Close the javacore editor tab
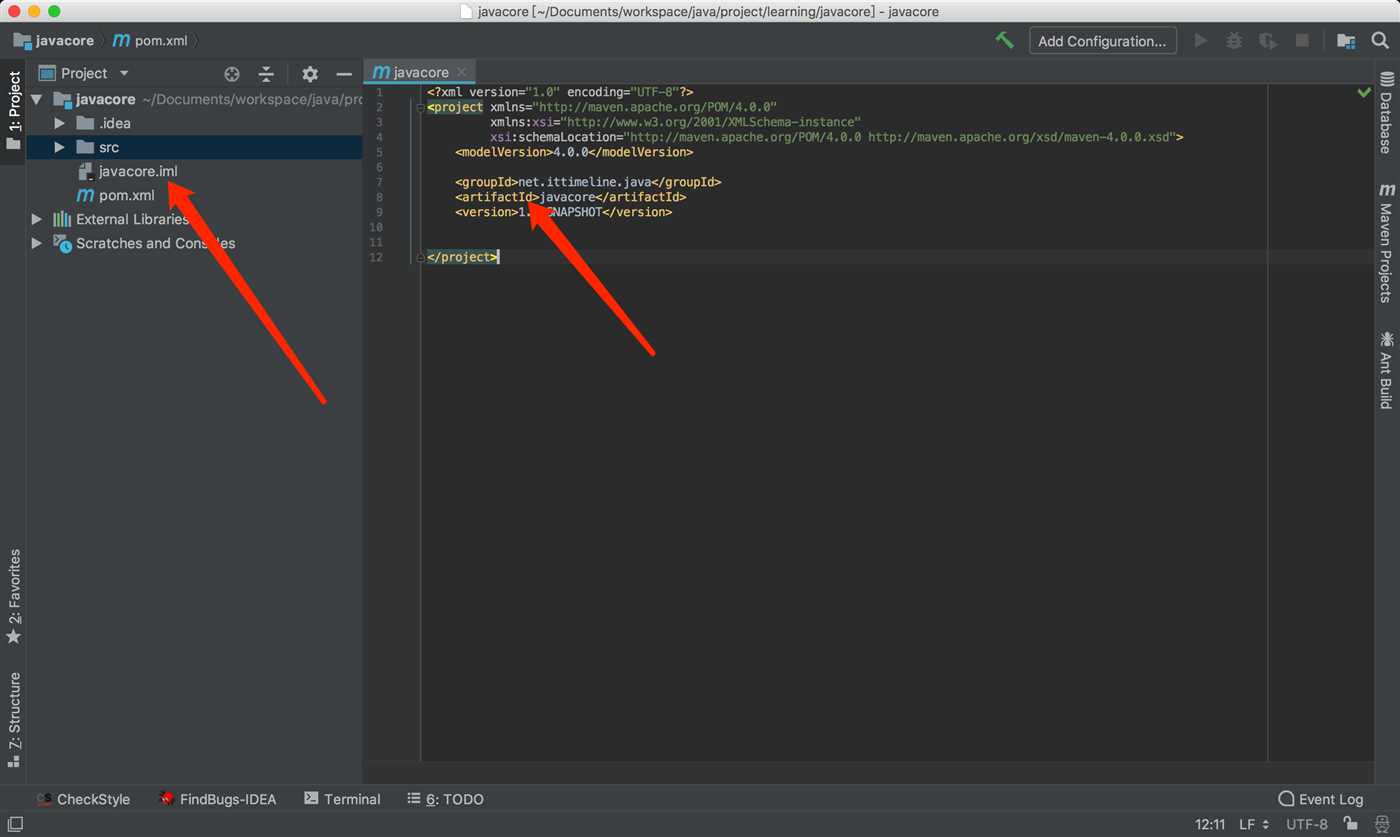Viewport: 1400px width, 837px height. point(462,72)
